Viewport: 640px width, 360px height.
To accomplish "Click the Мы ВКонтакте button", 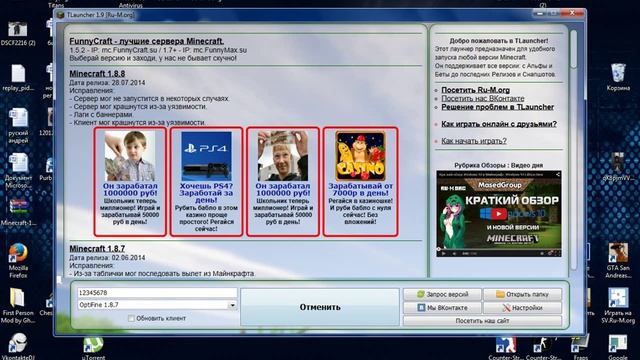I will pos(442,308).
